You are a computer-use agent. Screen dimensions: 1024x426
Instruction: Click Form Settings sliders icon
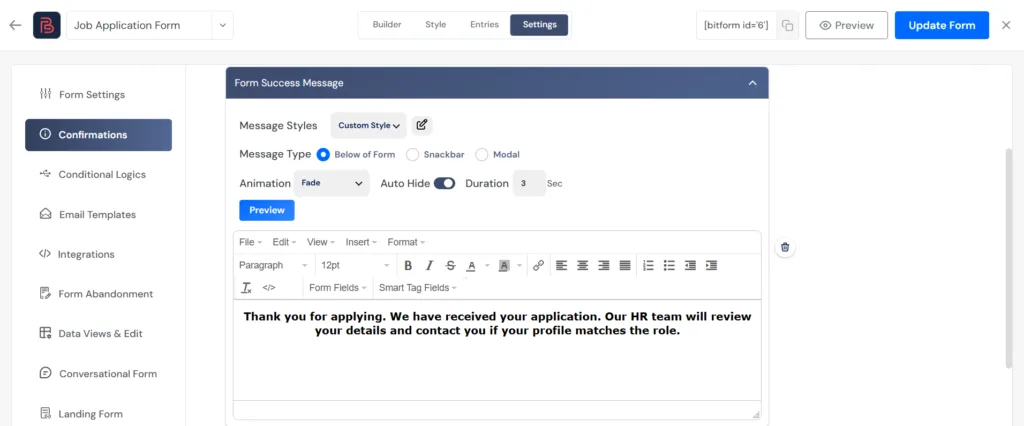point(45,94)
